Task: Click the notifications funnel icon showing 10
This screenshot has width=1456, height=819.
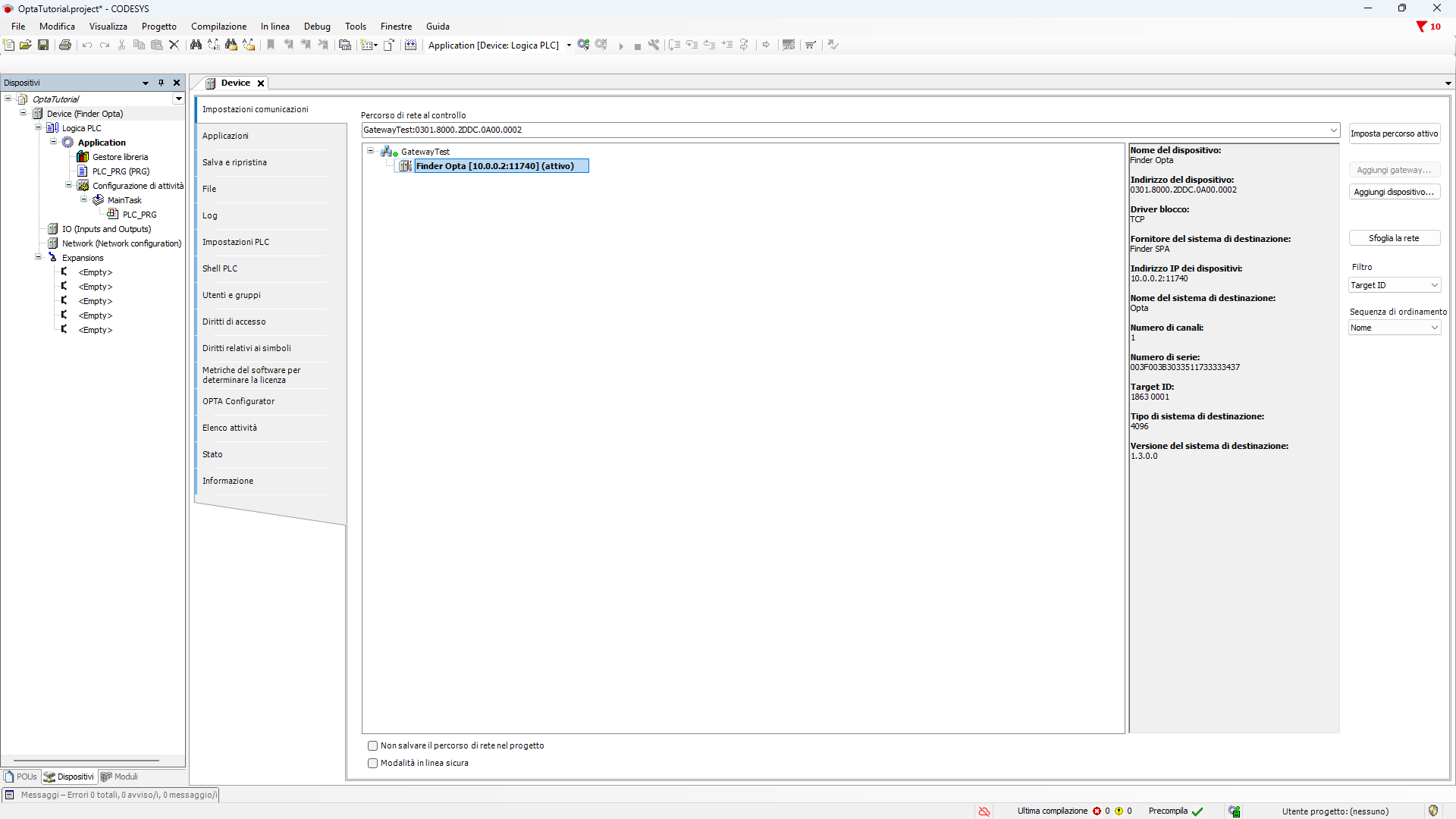Action: point(1421,27)
